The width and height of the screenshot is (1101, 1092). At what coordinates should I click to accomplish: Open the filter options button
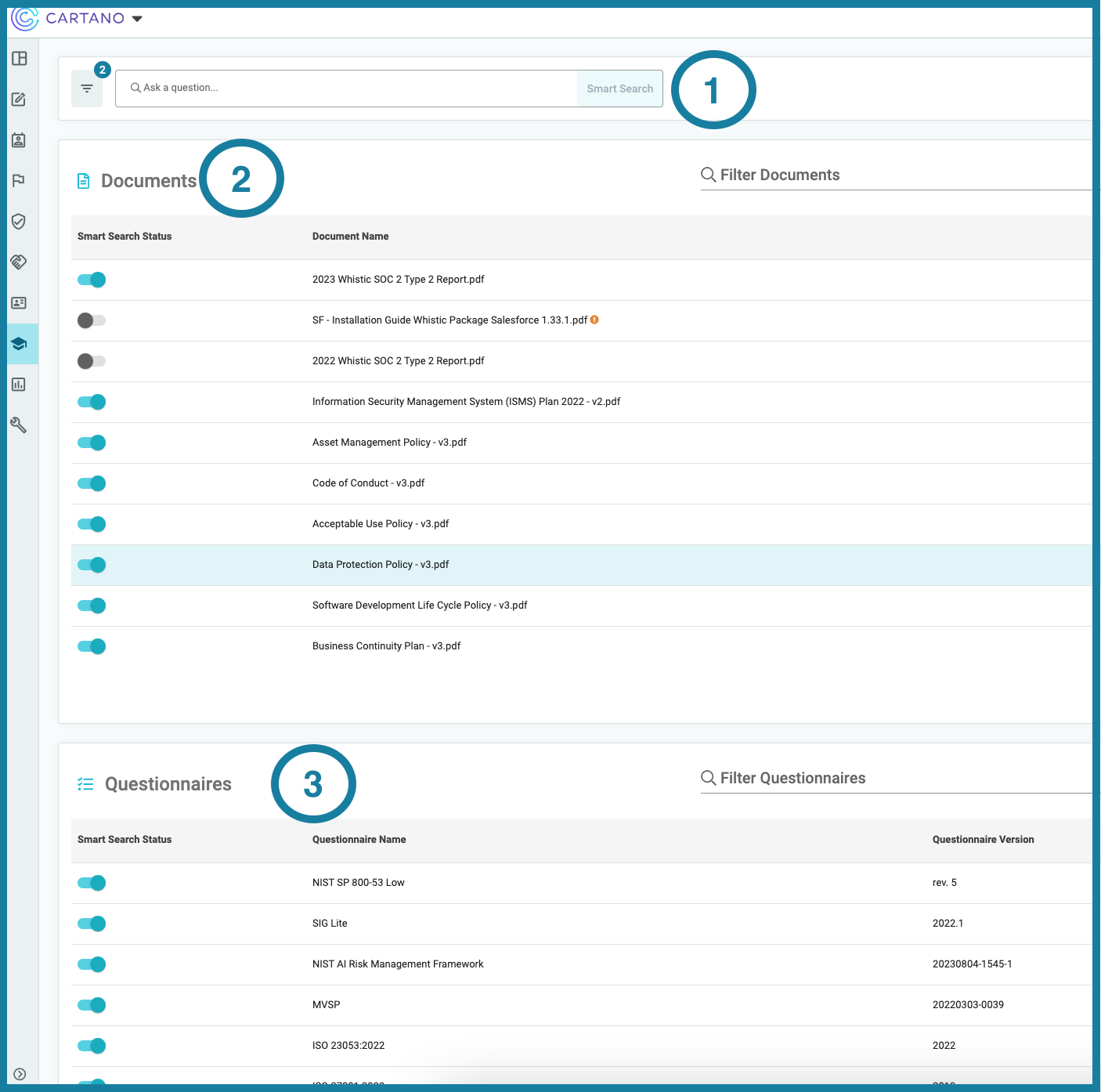[87, 89]
